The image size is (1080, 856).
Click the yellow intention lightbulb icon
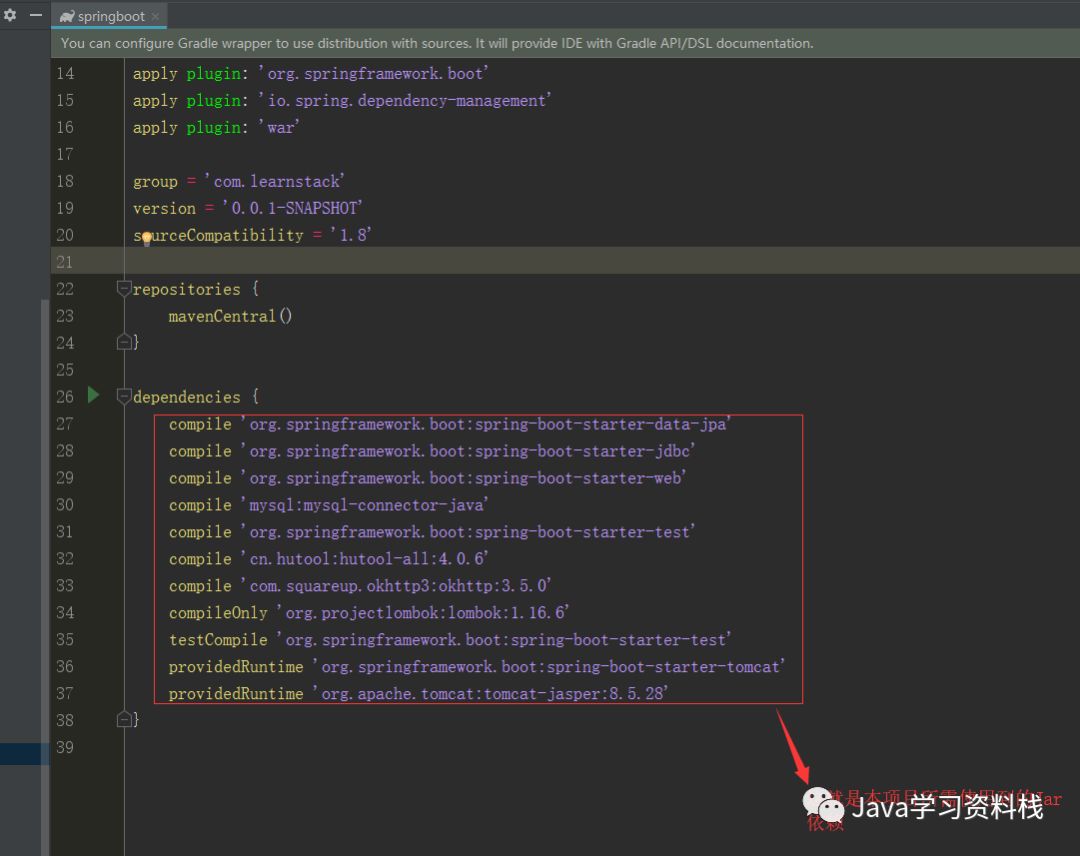[146, 239]
